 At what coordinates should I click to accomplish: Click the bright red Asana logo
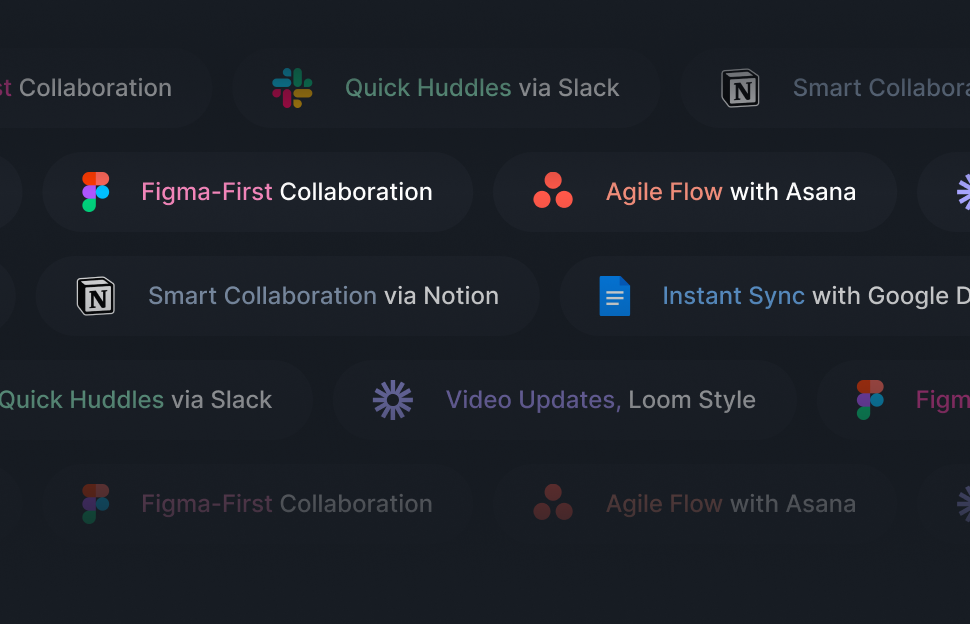[x=553, y=191]
